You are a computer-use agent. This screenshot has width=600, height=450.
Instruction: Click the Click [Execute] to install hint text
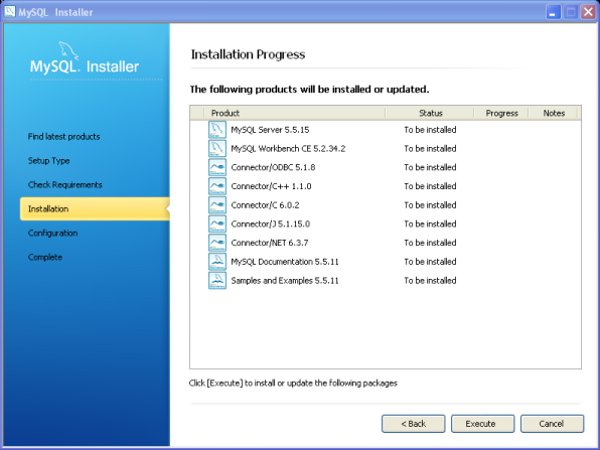point(293,383)
